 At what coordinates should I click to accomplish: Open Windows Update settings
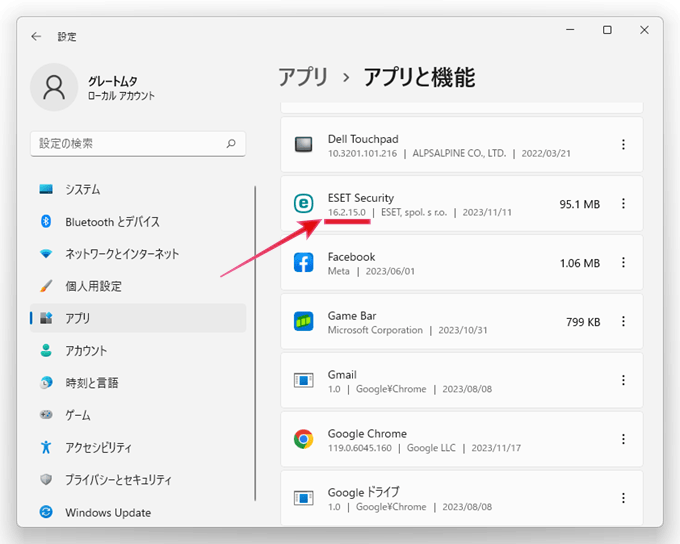coord(138,512)
